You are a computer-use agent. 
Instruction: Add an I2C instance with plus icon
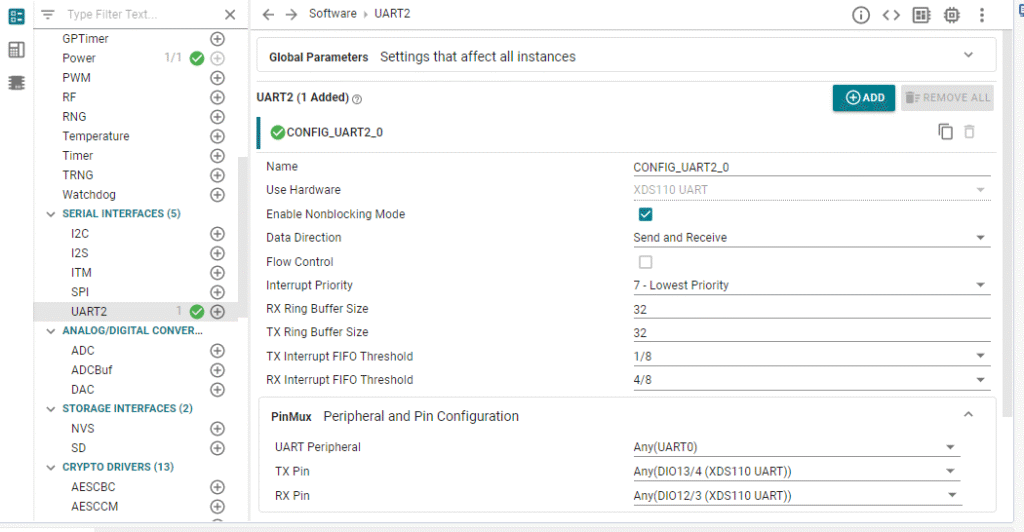pos(217,233)
